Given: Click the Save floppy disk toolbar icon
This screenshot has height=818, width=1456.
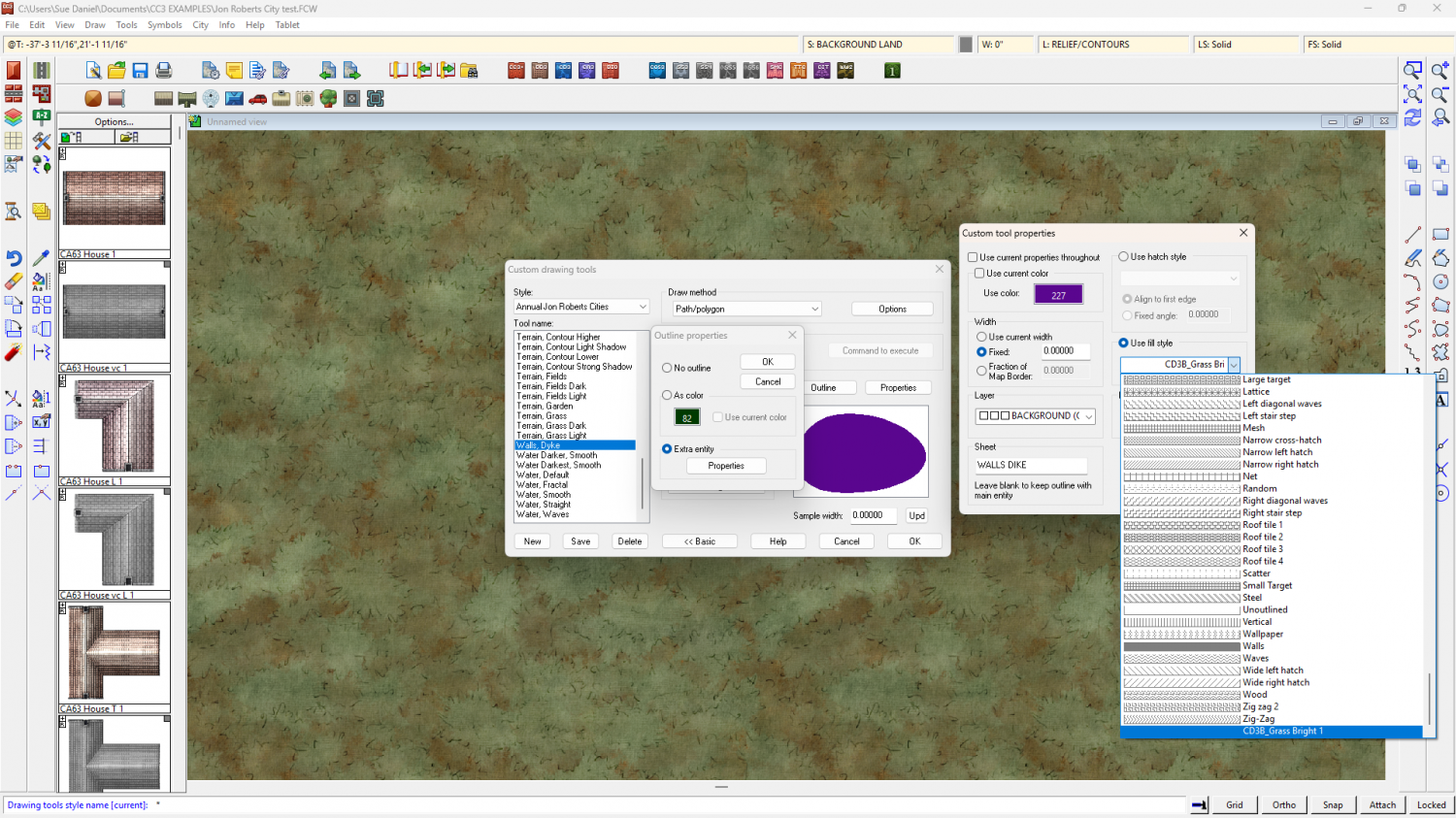Looking at the screenshot, I should [140, 70].
